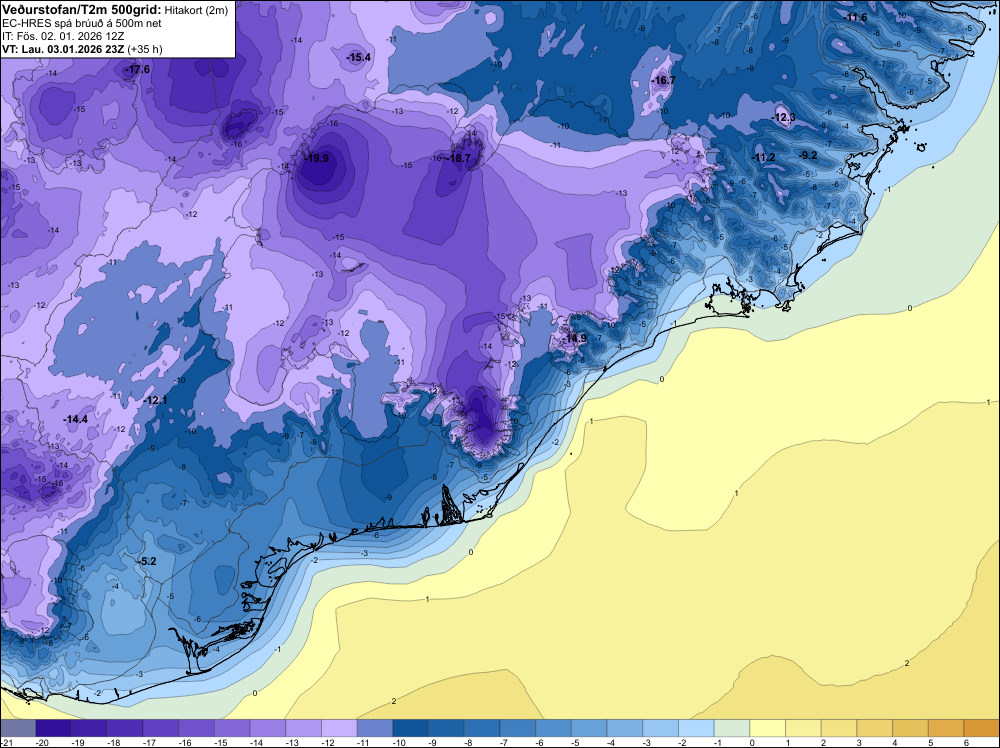This screenshot has height=748, width=1000.
Task: Click the -11.2 bold temperature value
Action: (x=763, y=158)
